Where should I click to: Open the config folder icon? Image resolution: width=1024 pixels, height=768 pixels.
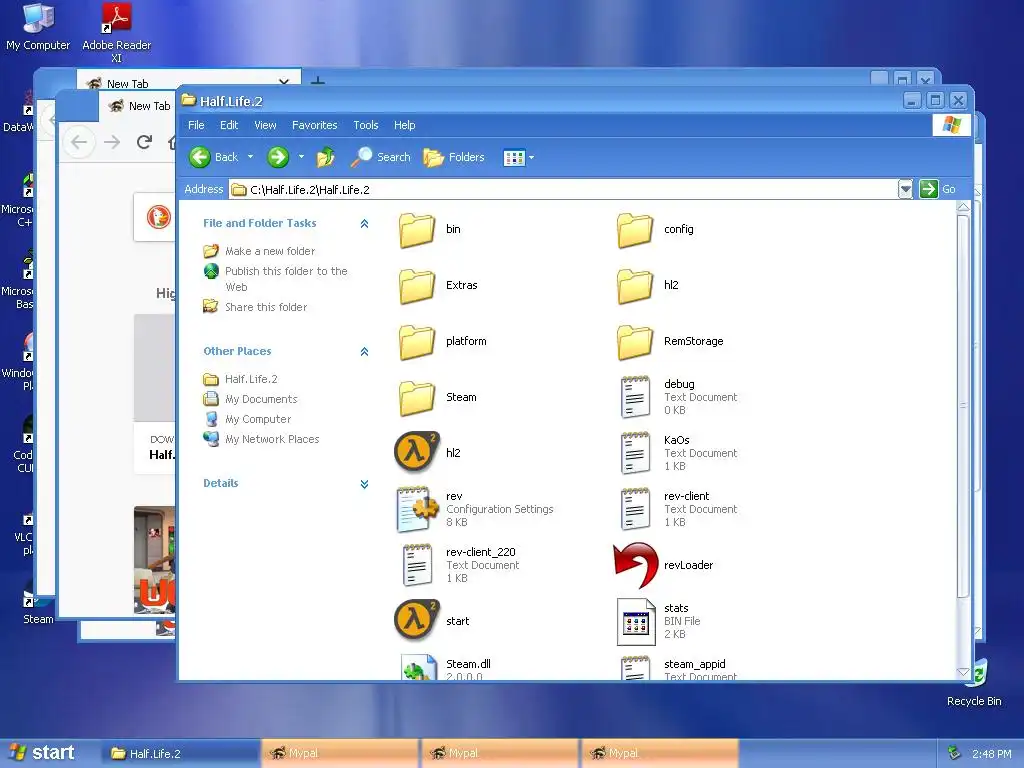click(x=635, y=230)
